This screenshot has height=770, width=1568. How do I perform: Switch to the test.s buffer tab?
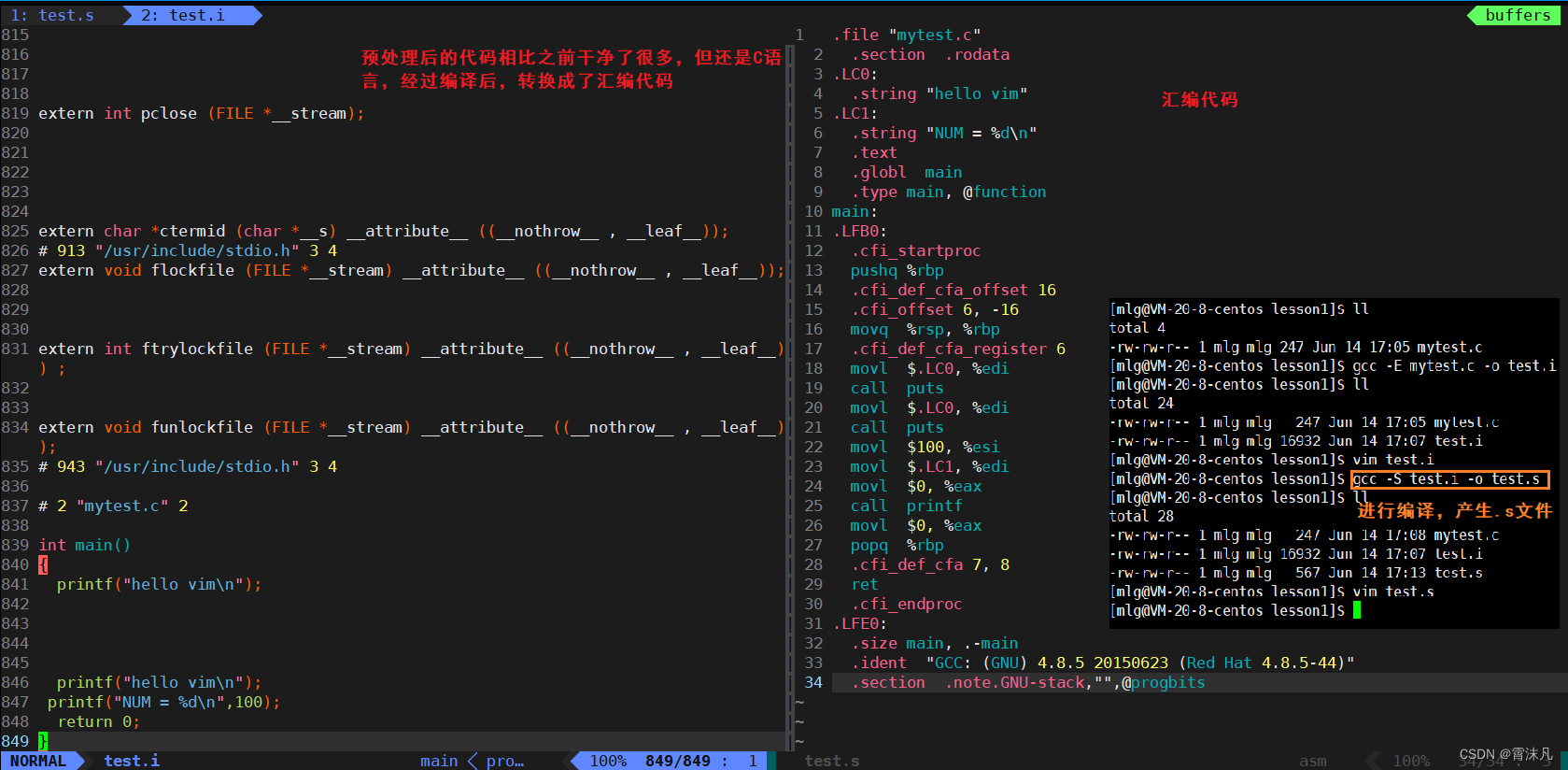tap(52, 15)
